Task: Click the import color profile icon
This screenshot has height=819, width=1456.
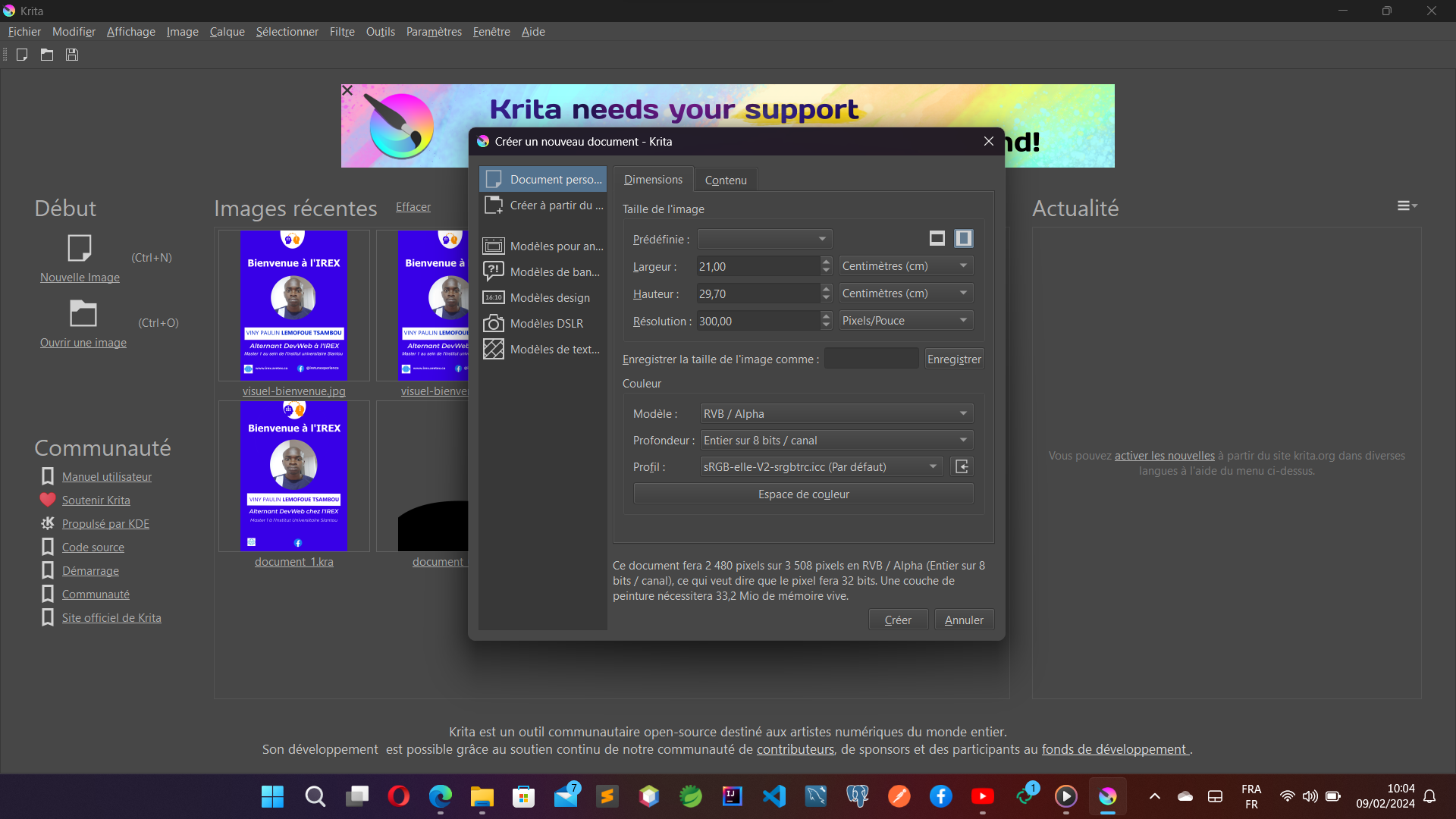Action: pyautogui.click(x=962, y=466)
